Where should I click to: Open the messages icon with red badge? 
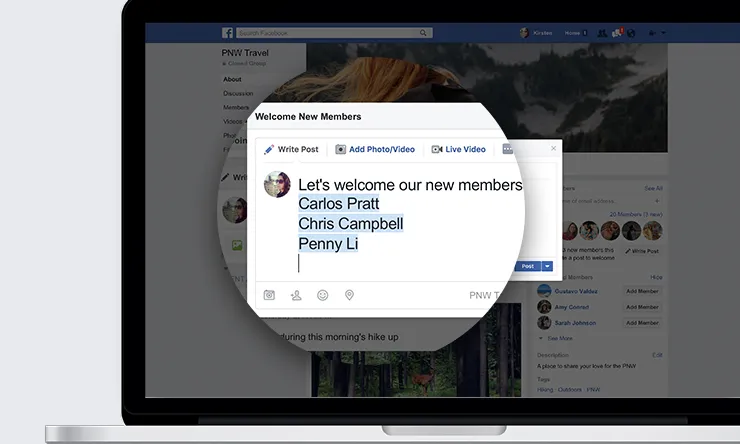617,33
